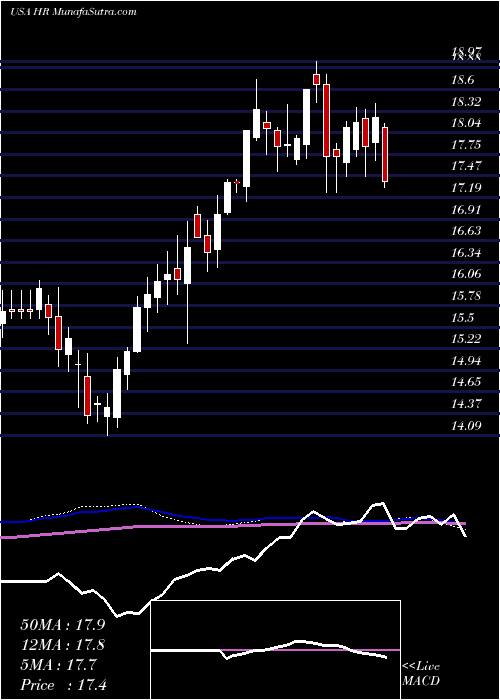This screenshot has width=500, height=700.
Task: Select the 14.37 price axis label
Action: 467,404
